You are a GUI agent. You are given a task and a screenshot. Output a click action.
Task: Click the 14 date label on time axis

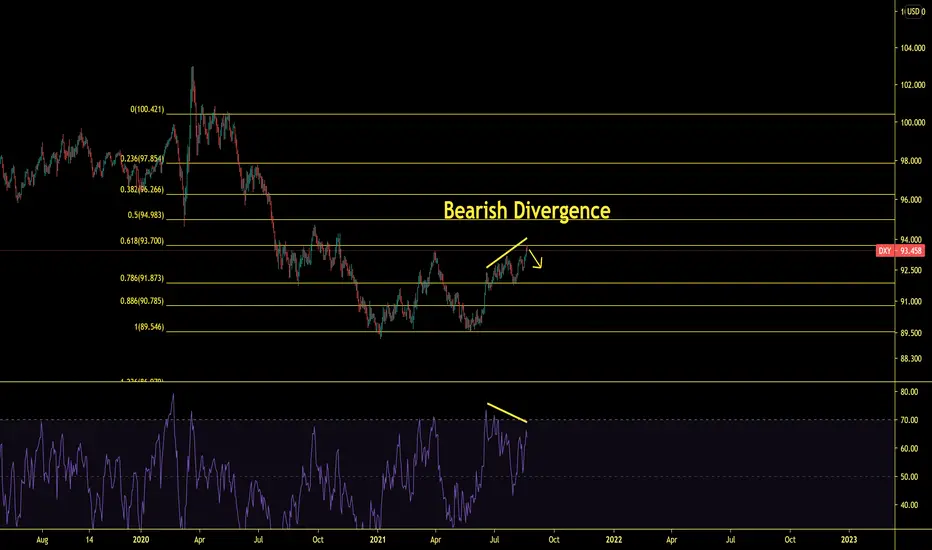89,540
